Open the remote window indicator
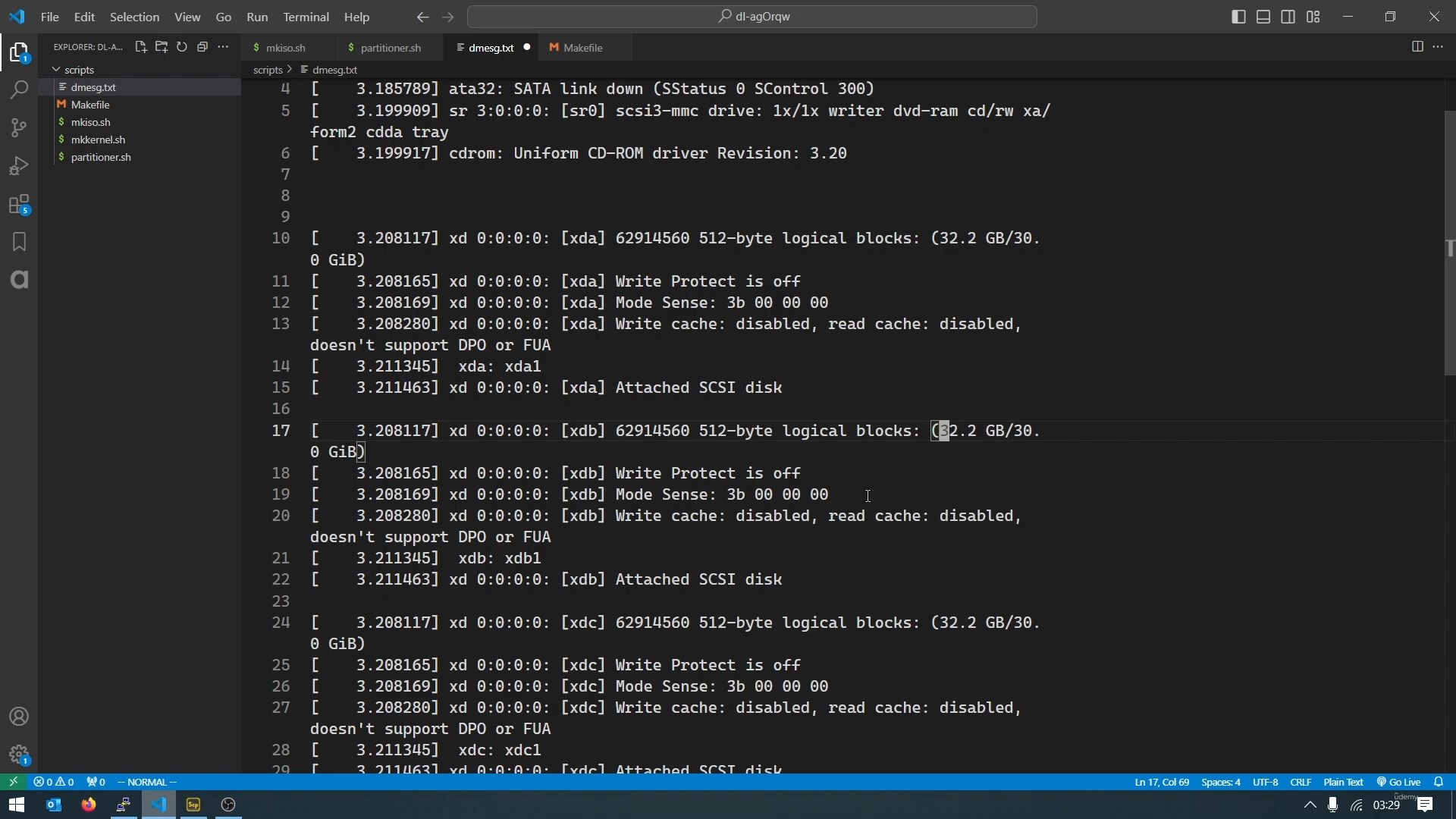The height and width of the screenshot is (819, 1456). (x=13, y=782)
